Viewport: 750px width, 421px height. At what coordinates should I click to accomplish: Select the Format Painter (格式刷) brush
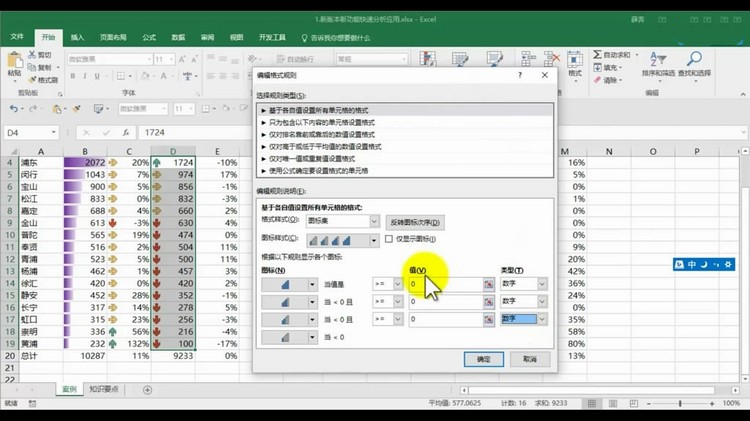(32, 80)
